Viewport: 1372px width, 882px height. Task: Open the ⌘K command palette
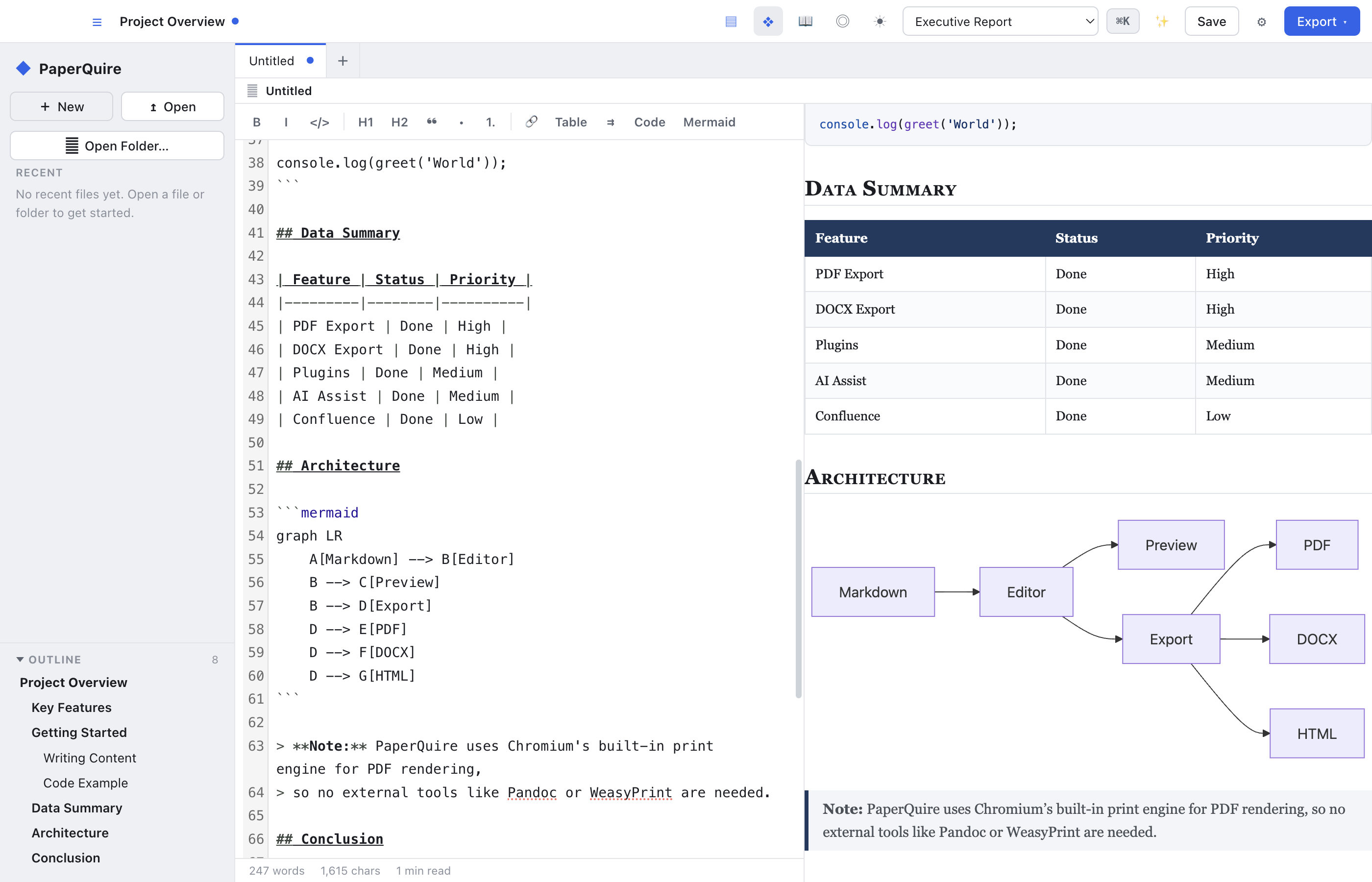pyautogui.click(x=1122, y=22)
